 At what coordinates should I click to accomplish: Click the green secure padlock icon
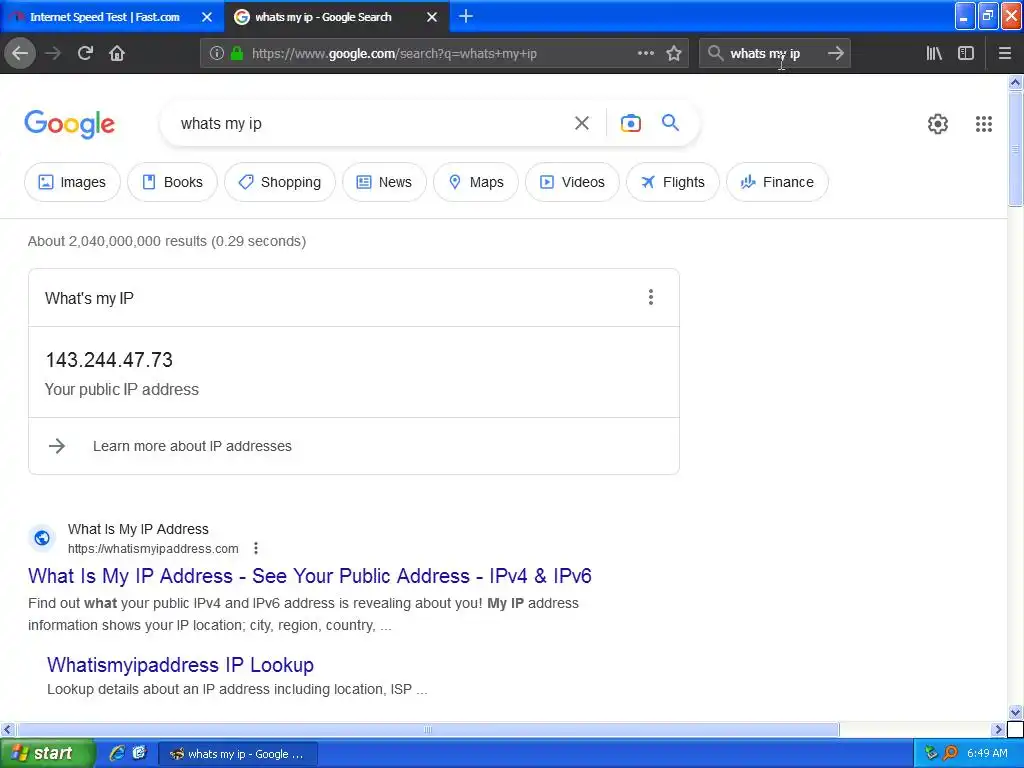[237, 54]
